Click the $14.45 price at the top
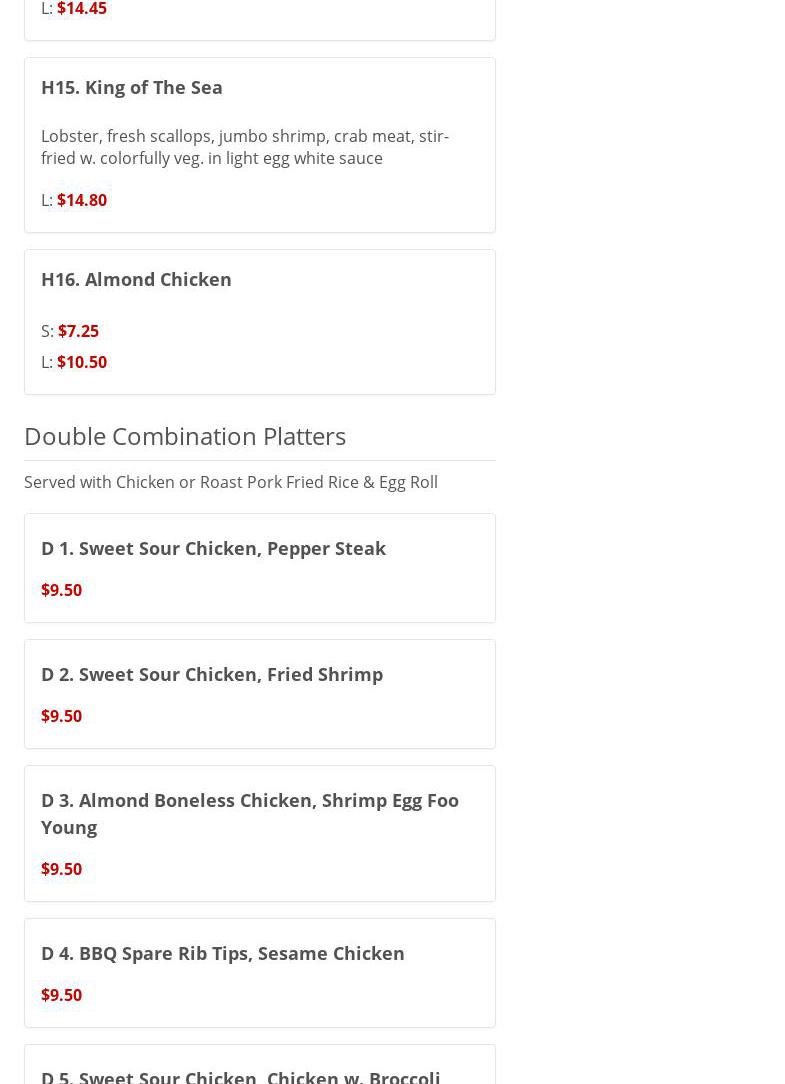This screenshot has width=785, height=1084. point(82,9)
